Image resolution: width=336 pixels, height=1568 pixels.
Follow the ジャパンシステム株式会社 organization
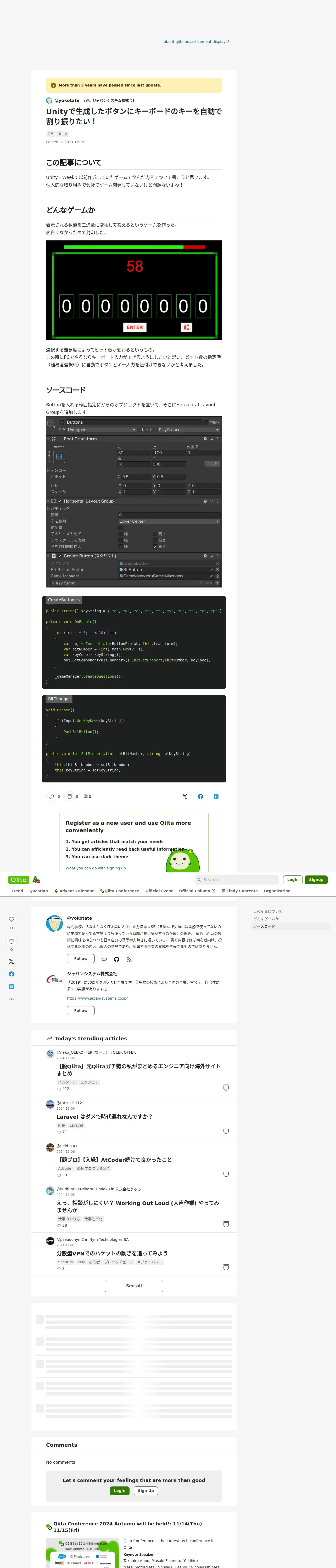coord(81,1010)
